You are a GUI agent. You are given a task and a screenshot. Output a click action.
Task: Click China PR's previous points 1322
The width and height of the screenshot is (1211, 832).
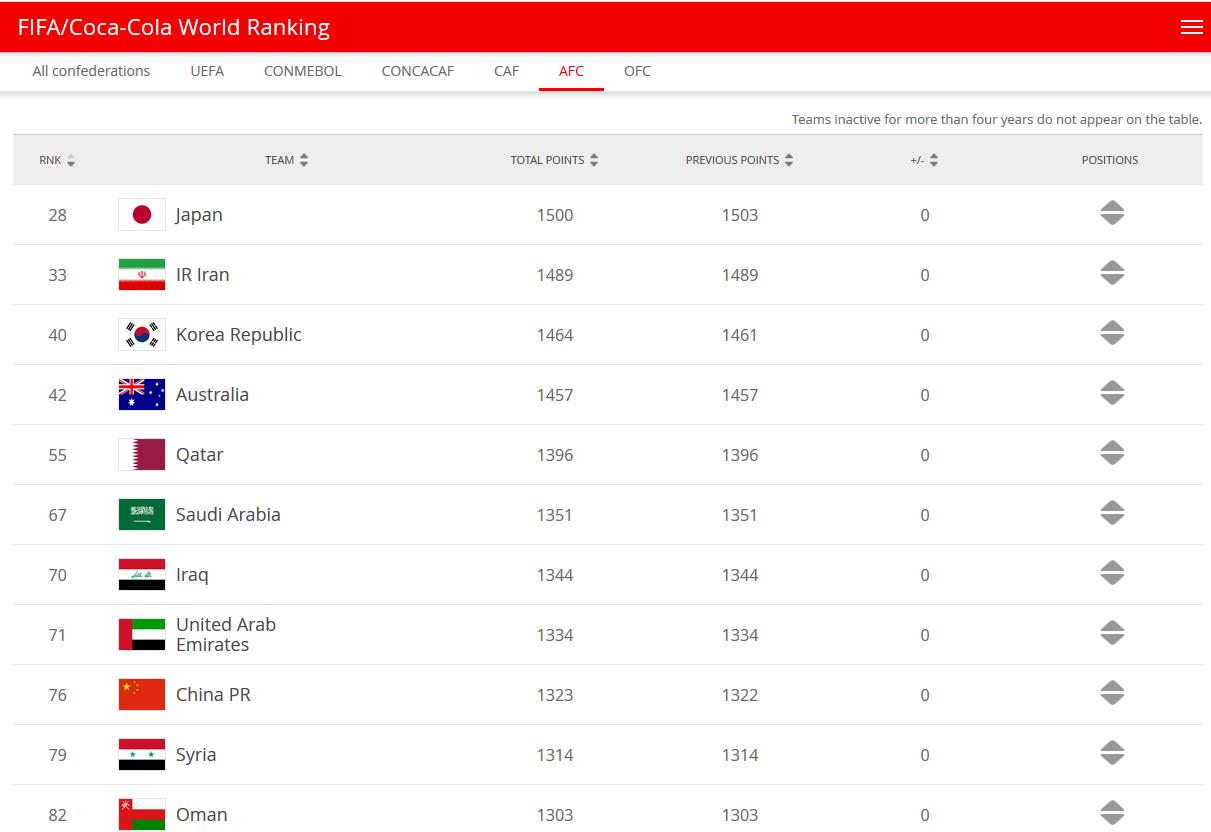(740, 695)
